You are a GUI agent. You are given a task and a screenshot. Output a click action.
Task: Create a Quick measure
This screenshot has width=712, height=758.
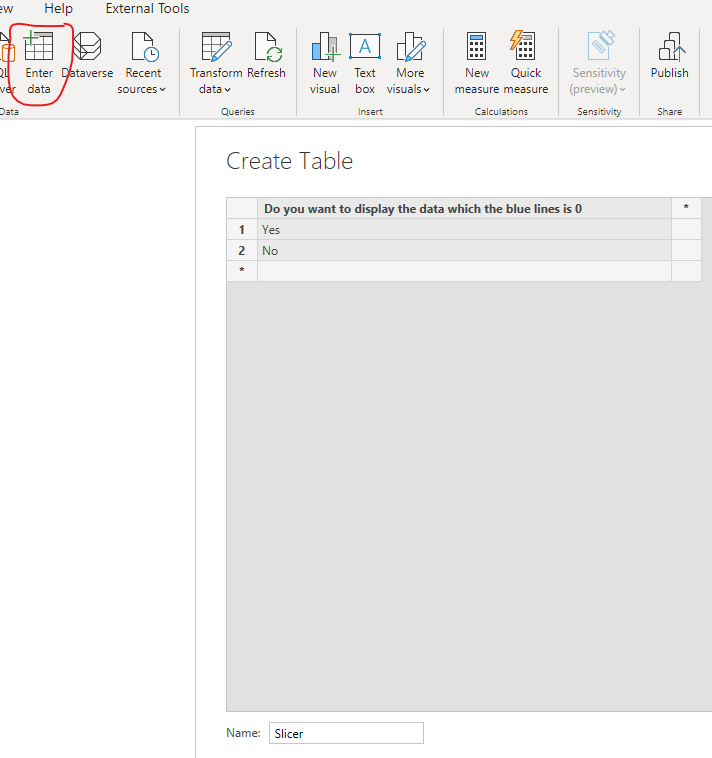525,63
